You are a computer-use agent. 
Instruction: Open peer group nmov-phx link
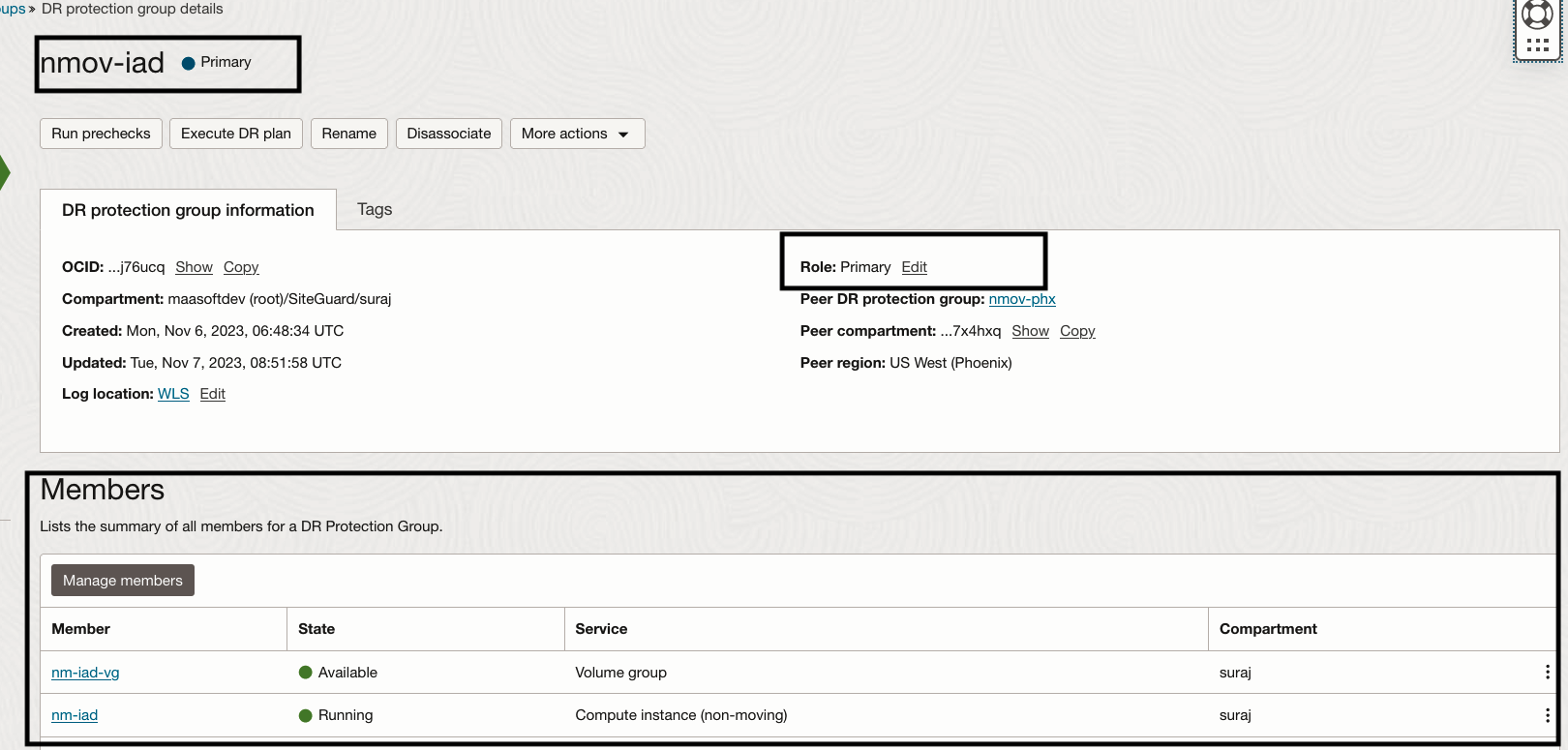click(1022, 299)
